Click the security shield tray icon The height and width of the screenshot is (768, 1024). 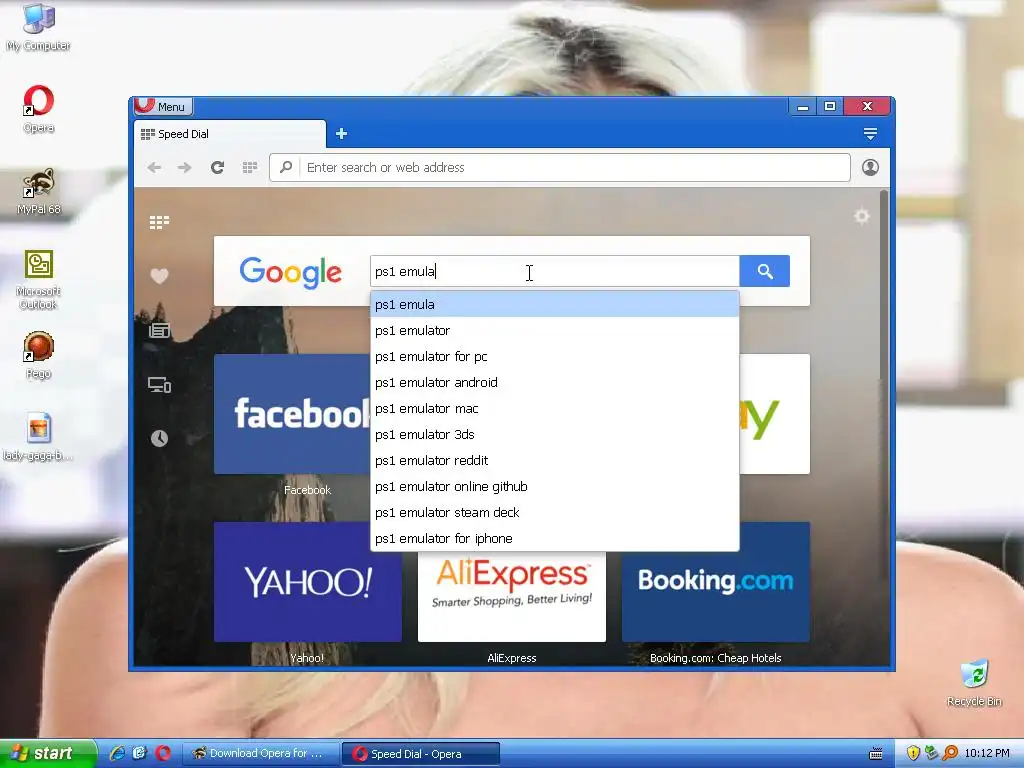tap(913, 754)
